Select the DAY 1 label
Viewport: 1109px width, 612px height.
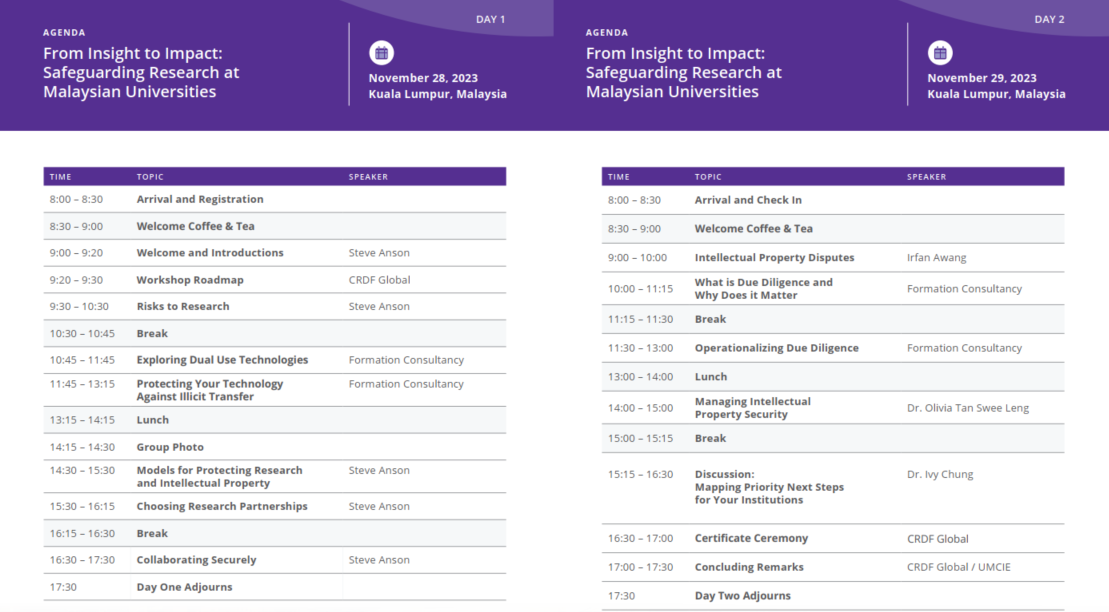(x=490, y=19)
